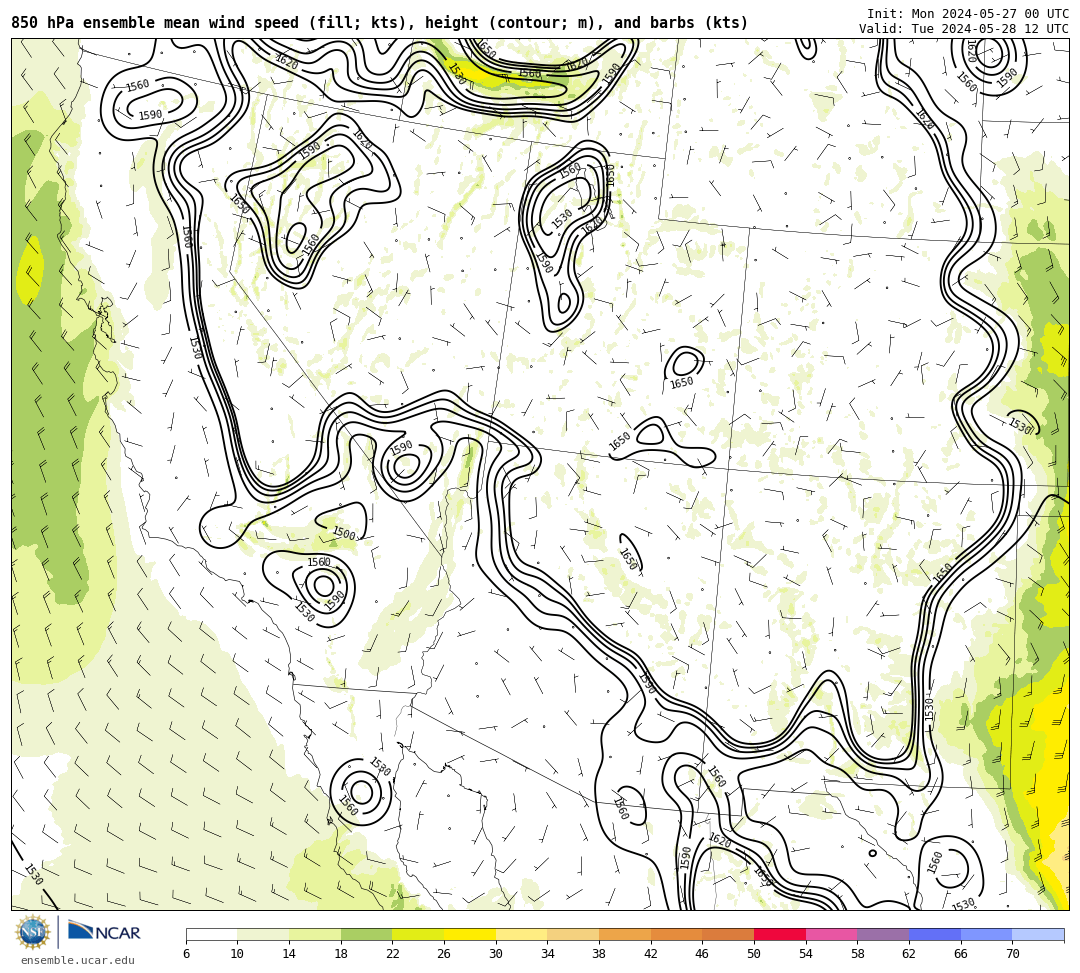The height and width of the screenshot is (973, 1080).
Task: Pick the red 50–54 kts colorbar segment
Action: tap(780, 934)
